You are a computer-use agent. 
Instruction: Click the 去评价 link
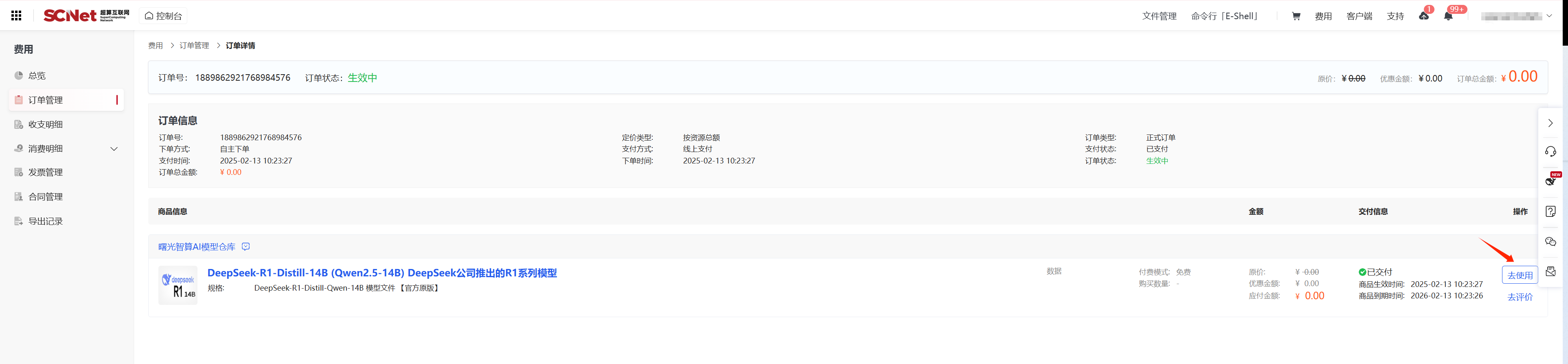coord(1519,298)
